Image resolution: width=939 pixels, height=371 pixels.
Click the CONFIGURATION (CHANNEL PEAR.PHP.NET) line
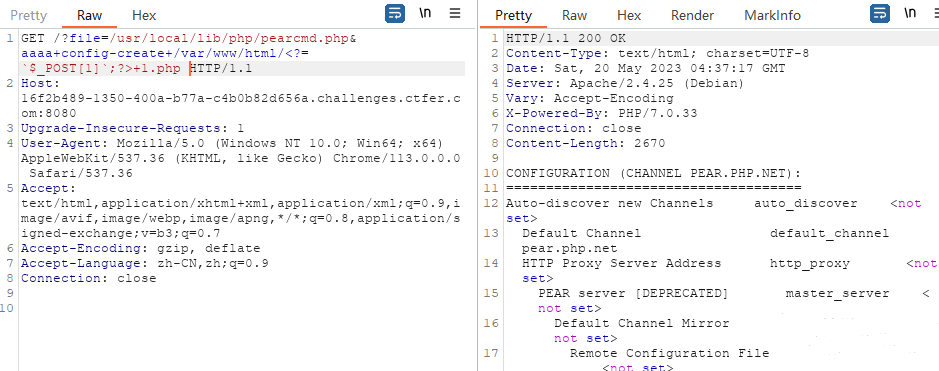click(x=653, y=173)
